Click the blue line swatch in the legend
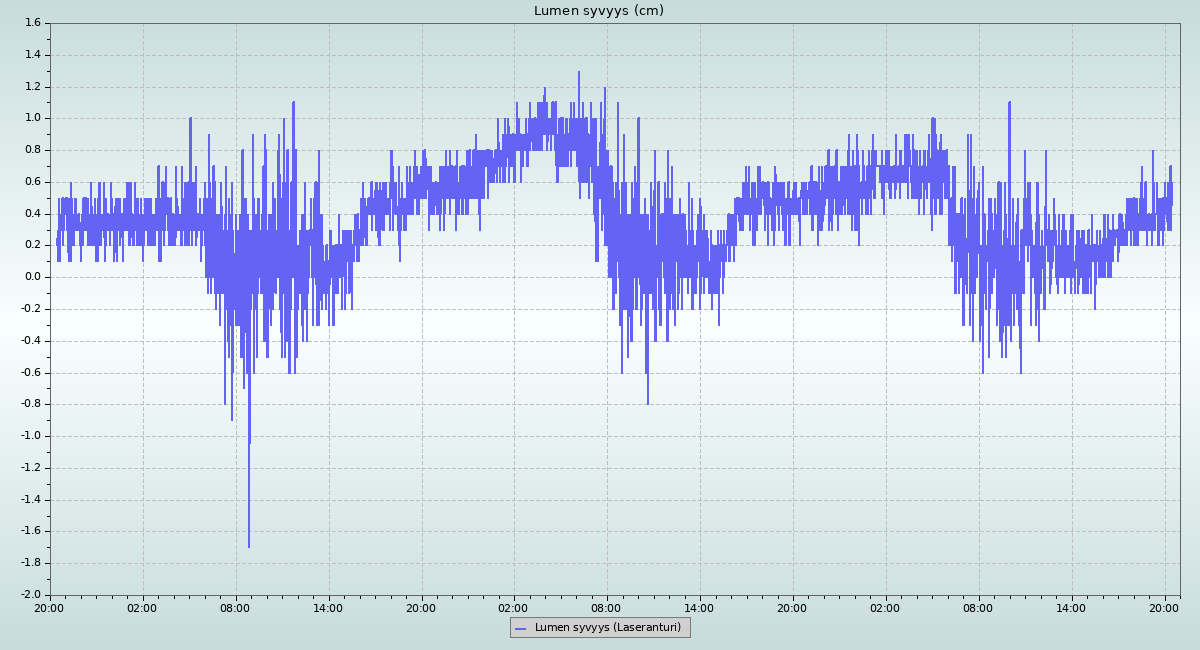Screen dimensions: 1200x650 tap(521, 627)
